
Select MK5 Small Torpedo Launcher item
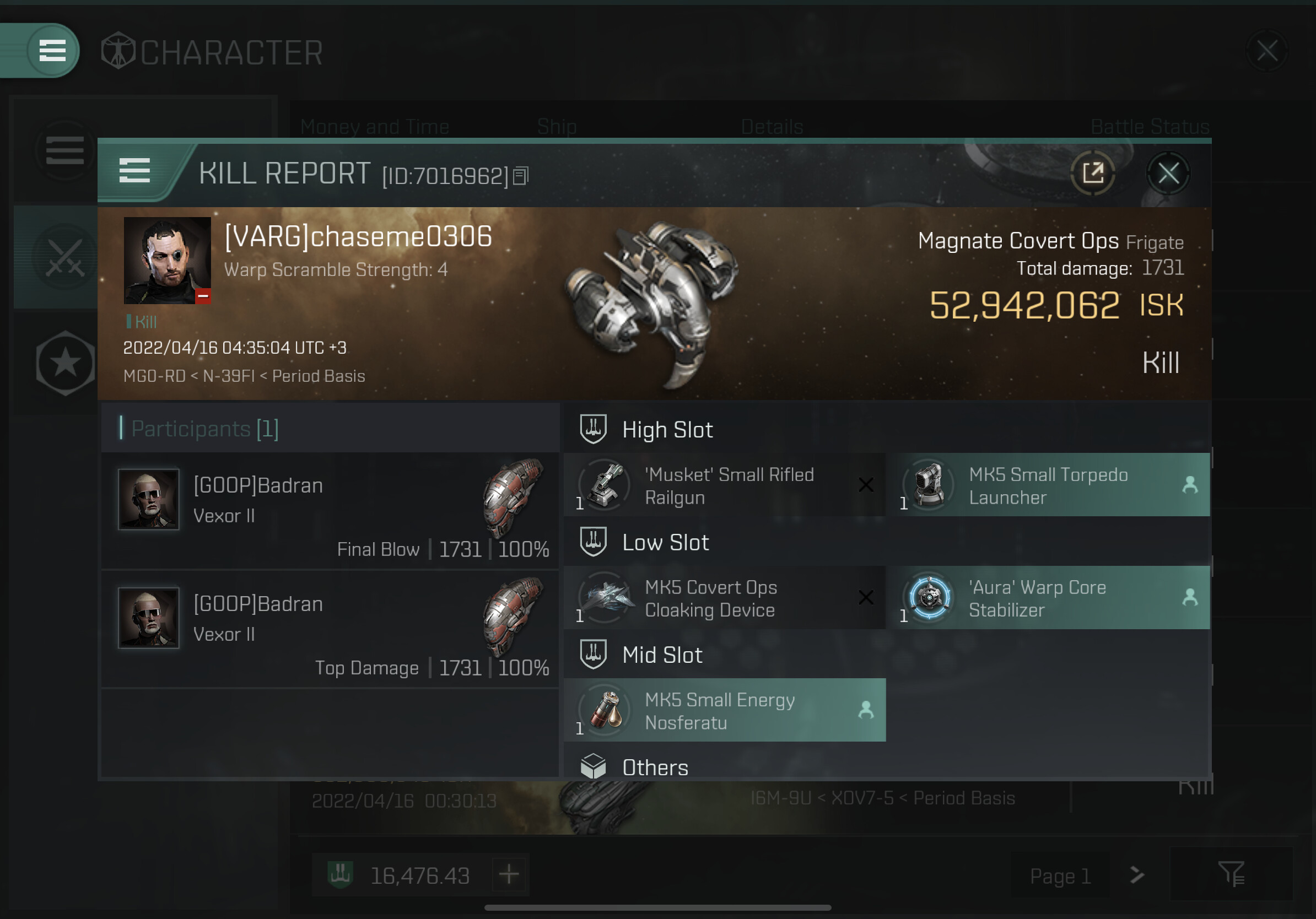1048,485
